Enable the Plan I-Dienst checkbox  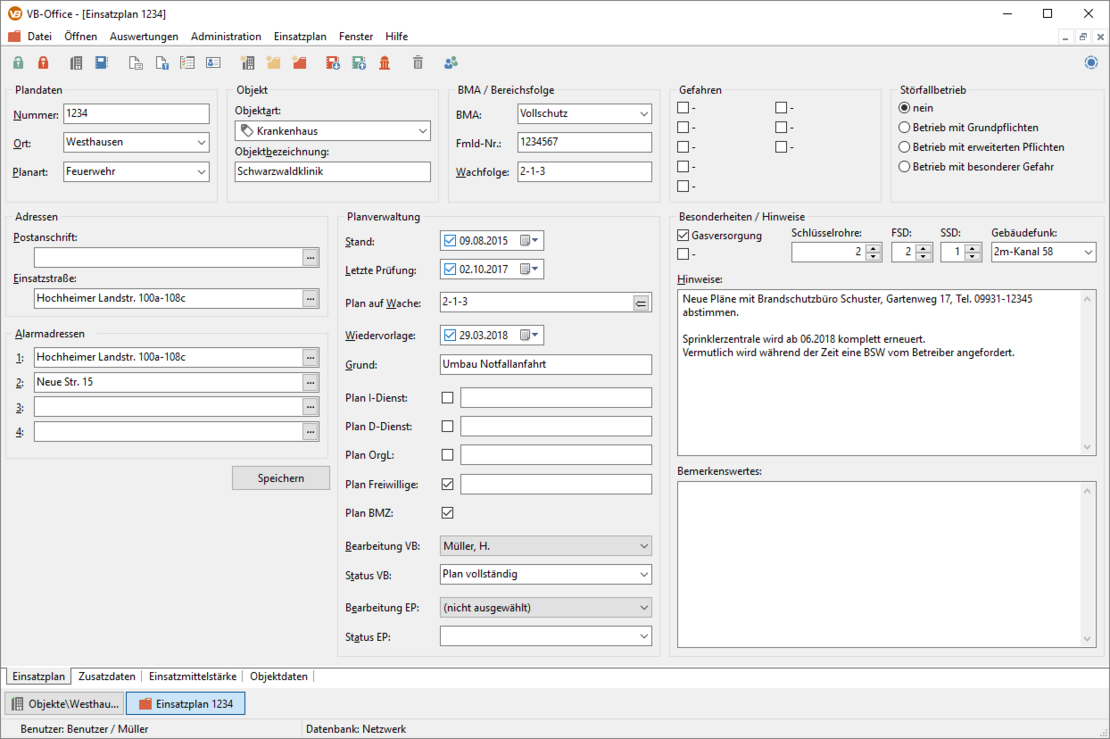447,398
